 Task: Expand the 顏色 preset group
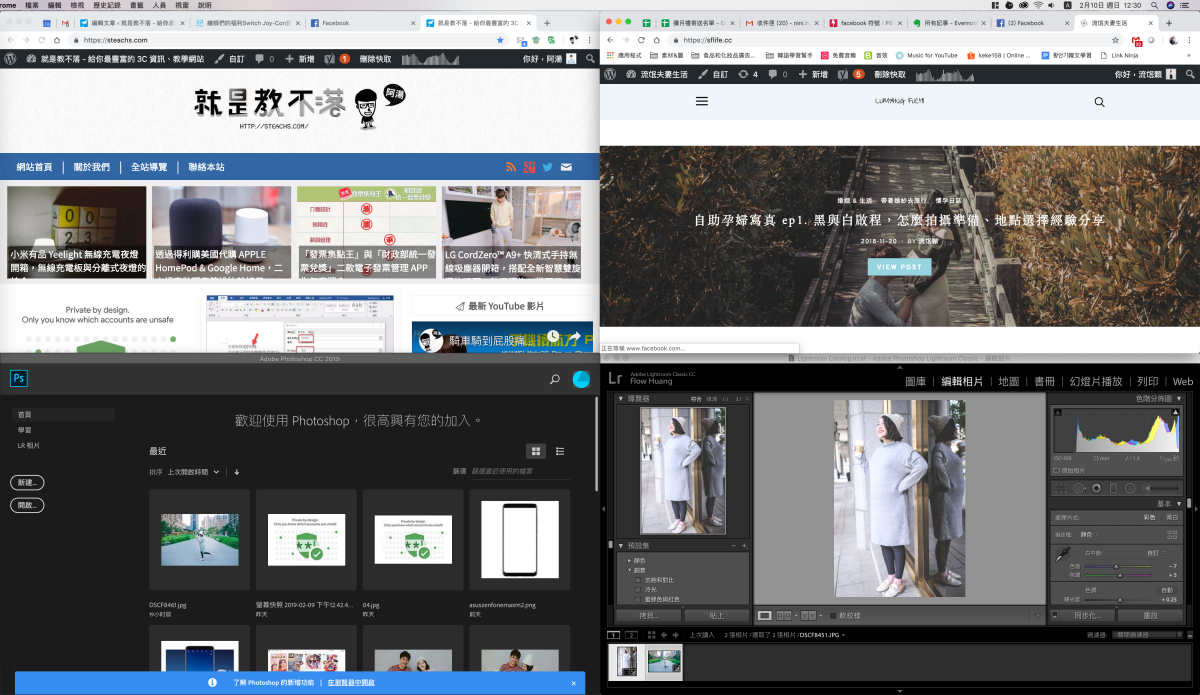coord(629,560)
